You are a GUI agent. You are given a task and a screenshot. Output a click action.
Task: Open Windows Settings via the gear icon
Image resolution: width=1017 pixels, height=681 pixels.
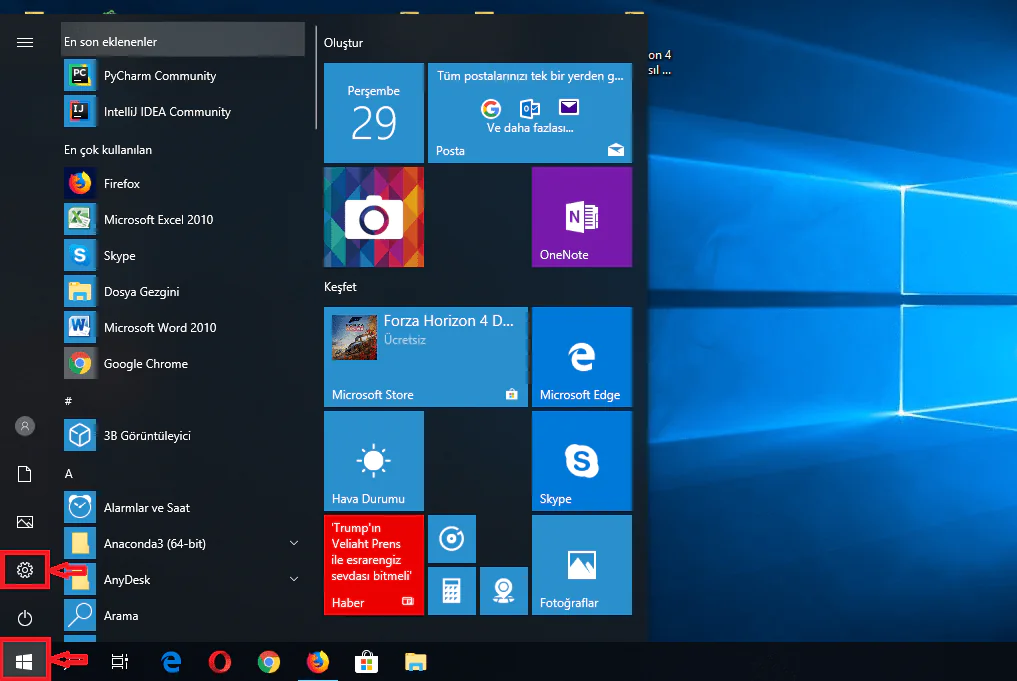click(x=24, y=569)
